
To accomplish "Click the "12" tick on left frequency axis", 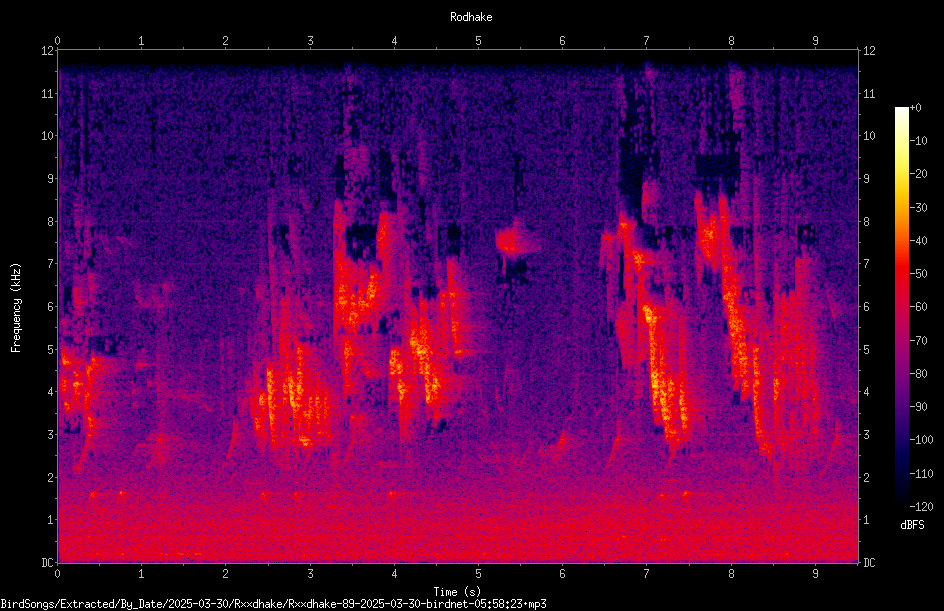I will tap(48, 51).
